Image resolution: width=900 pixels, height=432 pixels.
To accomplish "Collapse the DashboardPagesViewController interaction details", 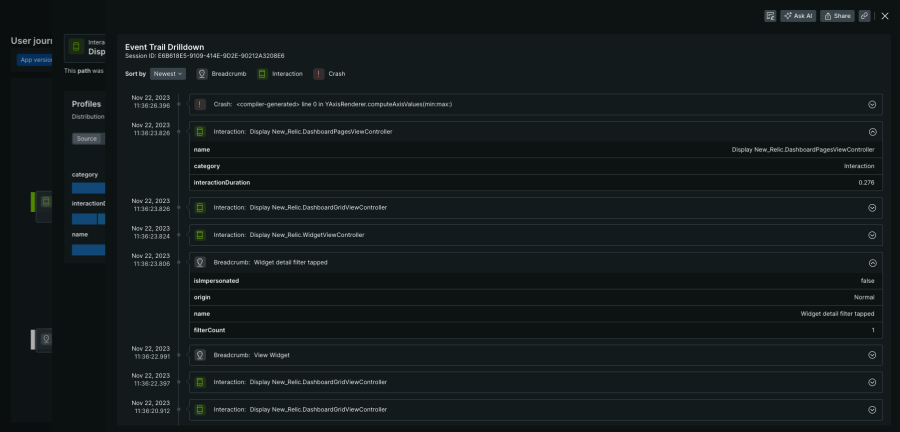I will click(872, 131).
